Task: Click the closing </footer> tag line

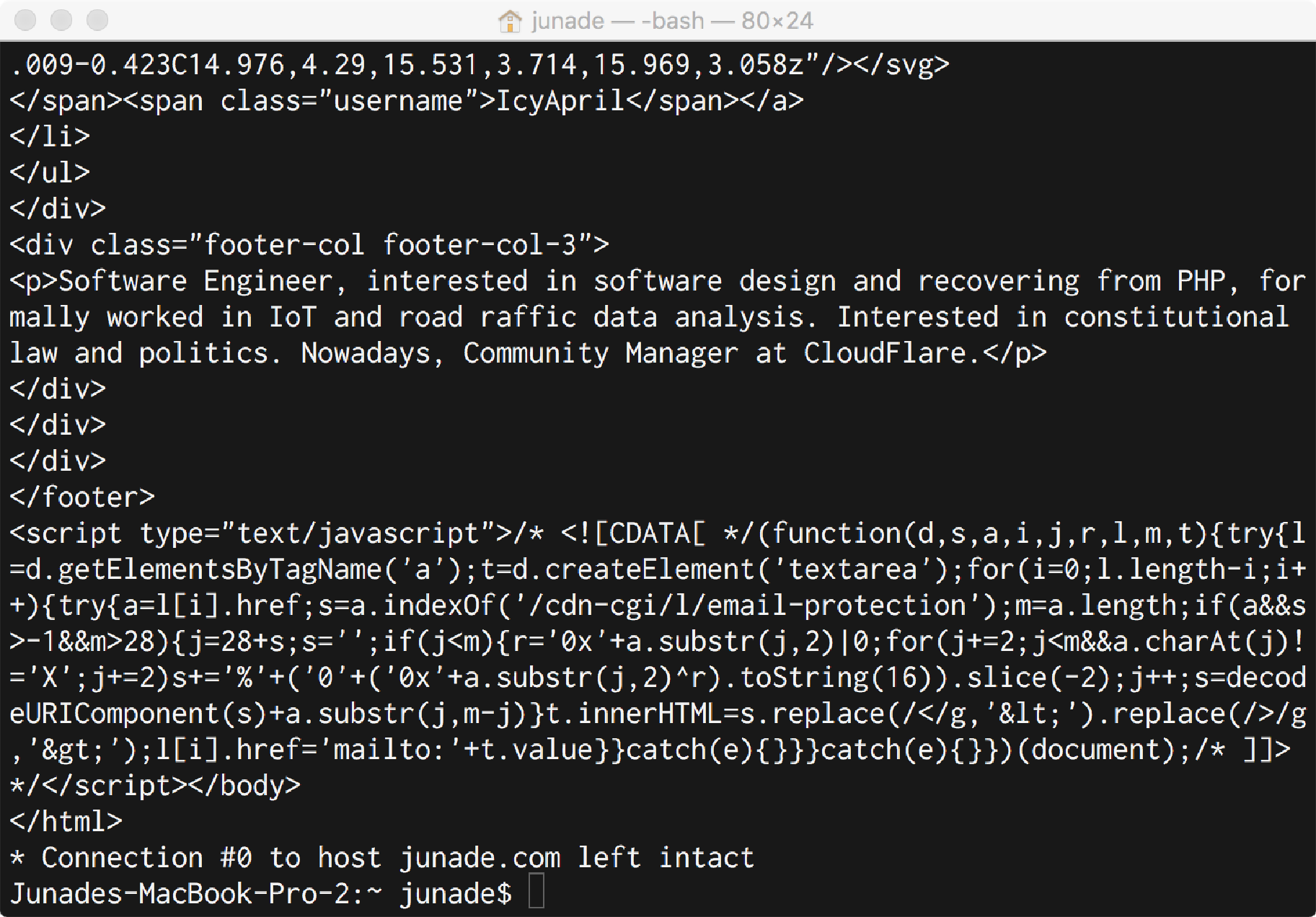Action: [x=82, y=497]
